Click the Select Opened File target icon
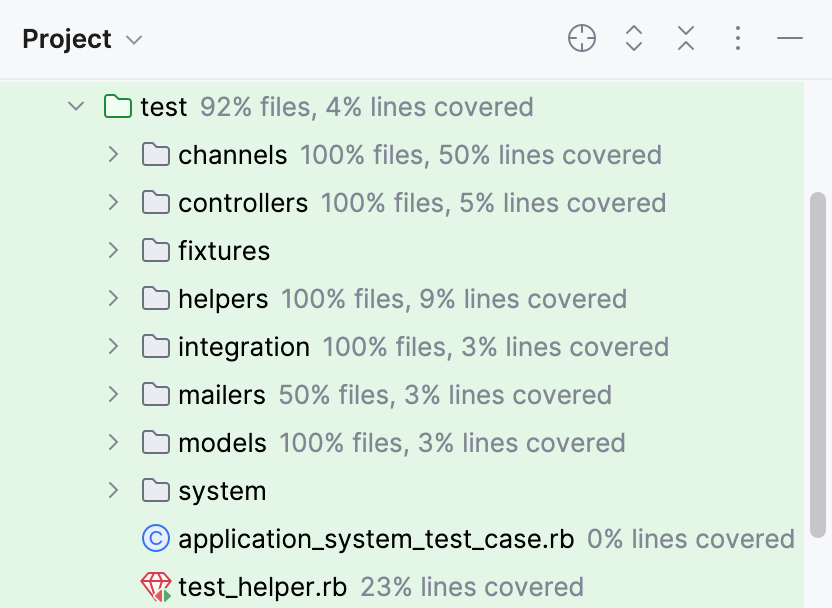This screenshot has width=832, height=608. point(581,38)
